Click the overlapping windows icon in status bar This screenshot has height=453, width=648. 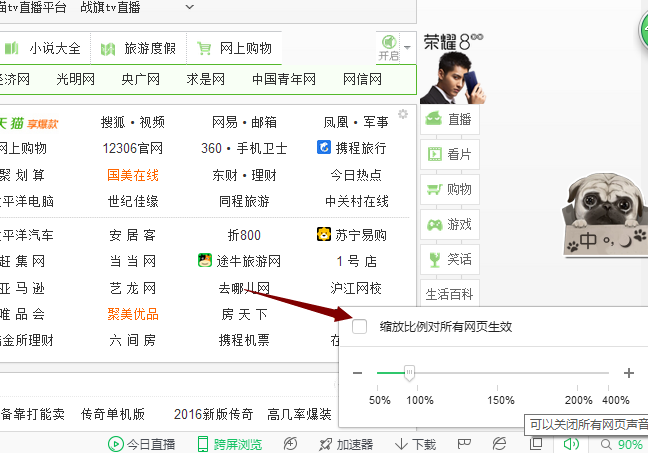(536, 443)
